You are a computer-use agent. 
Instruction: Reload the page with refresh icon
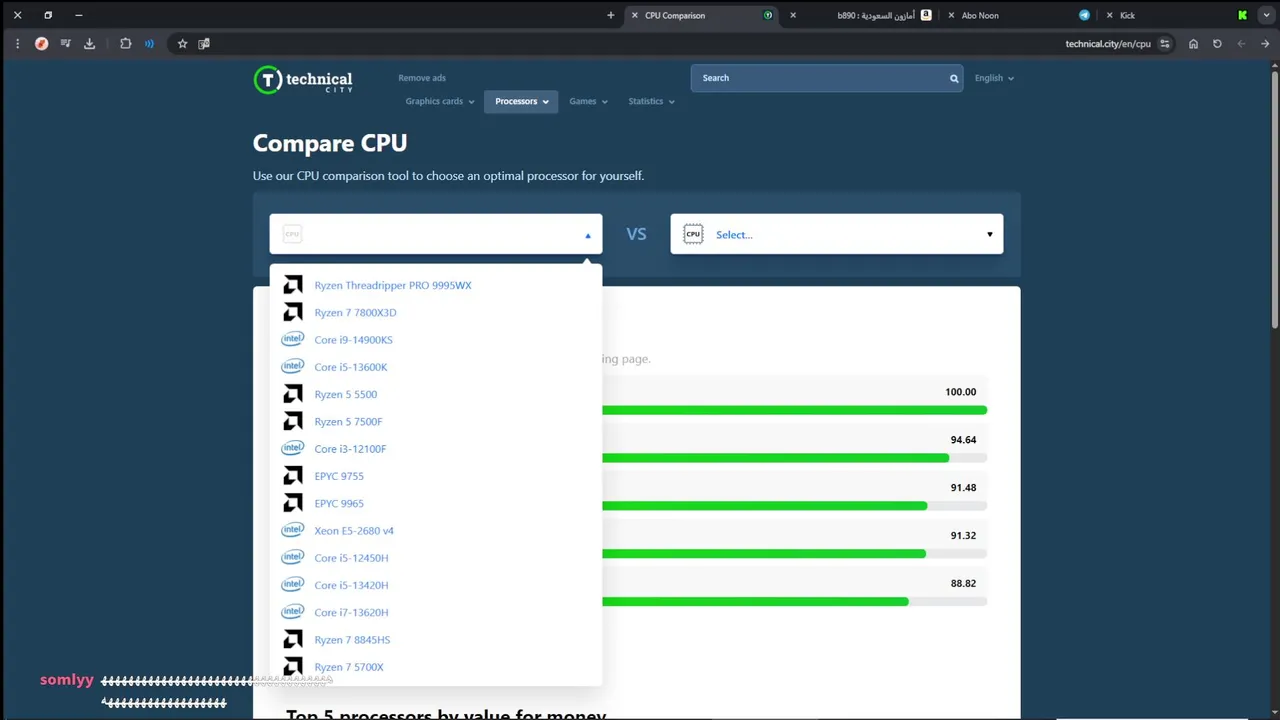(1217, 44)
